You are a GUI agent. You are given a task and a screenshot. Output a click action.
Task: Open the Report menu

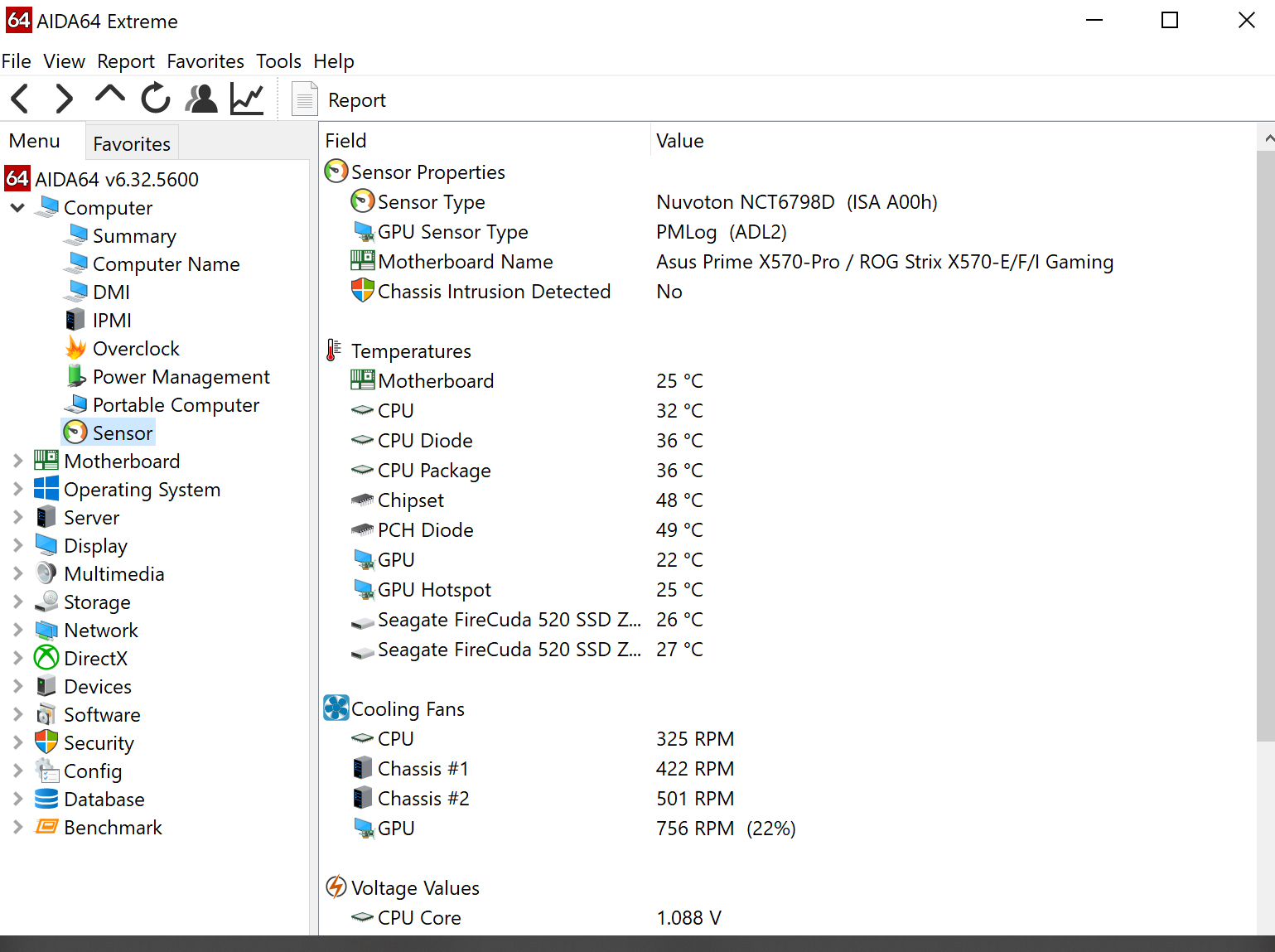(x=126, y=61)
